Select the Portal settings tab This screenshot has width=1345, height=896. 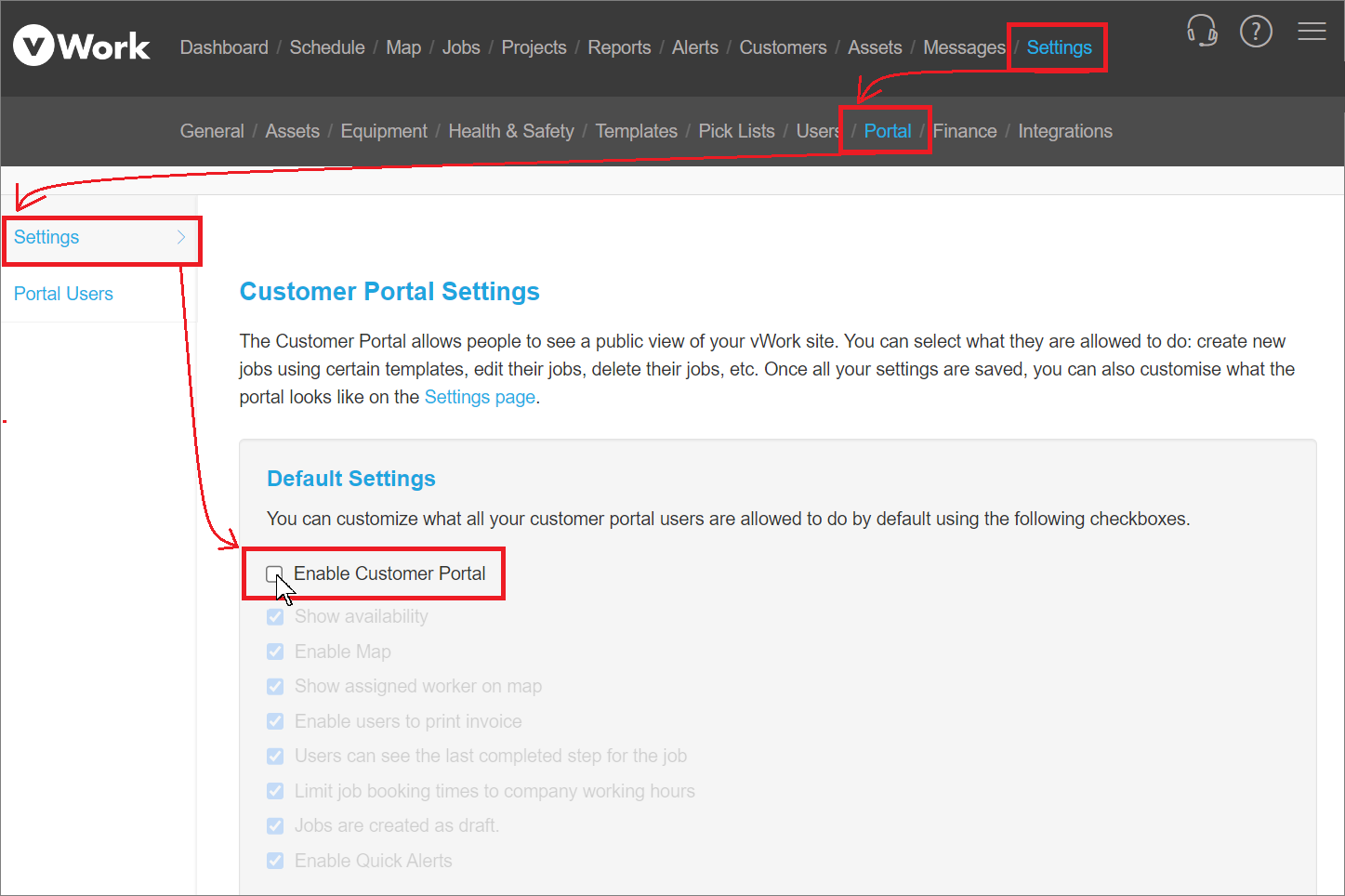[888, 131]
